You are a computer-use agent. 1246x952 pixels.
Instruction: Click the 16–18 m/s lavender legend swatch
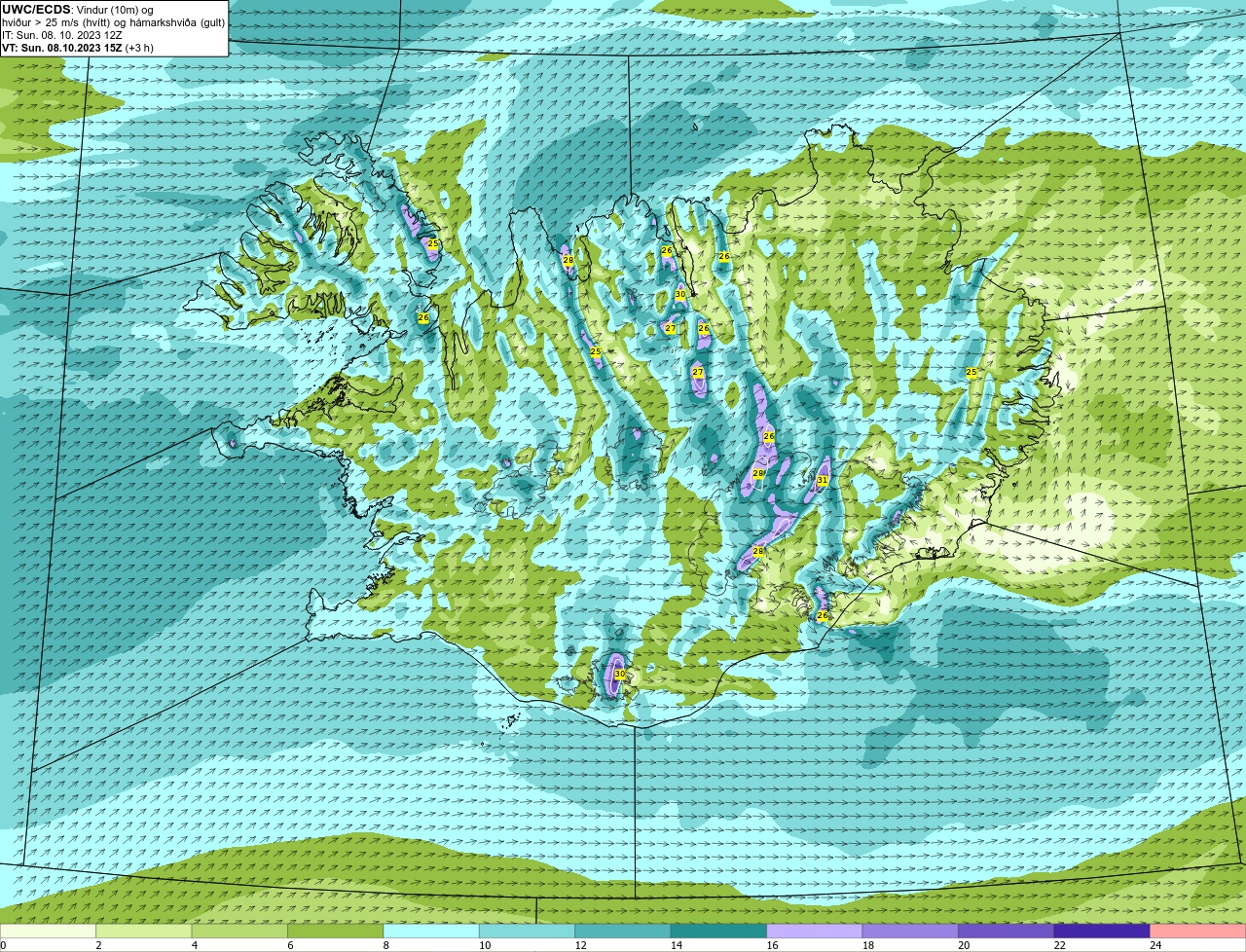[815, 932]
